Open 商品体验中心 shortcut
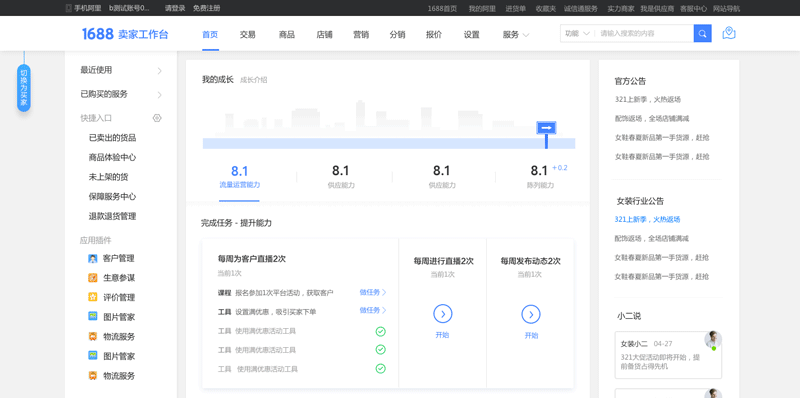 click(112, 157)
